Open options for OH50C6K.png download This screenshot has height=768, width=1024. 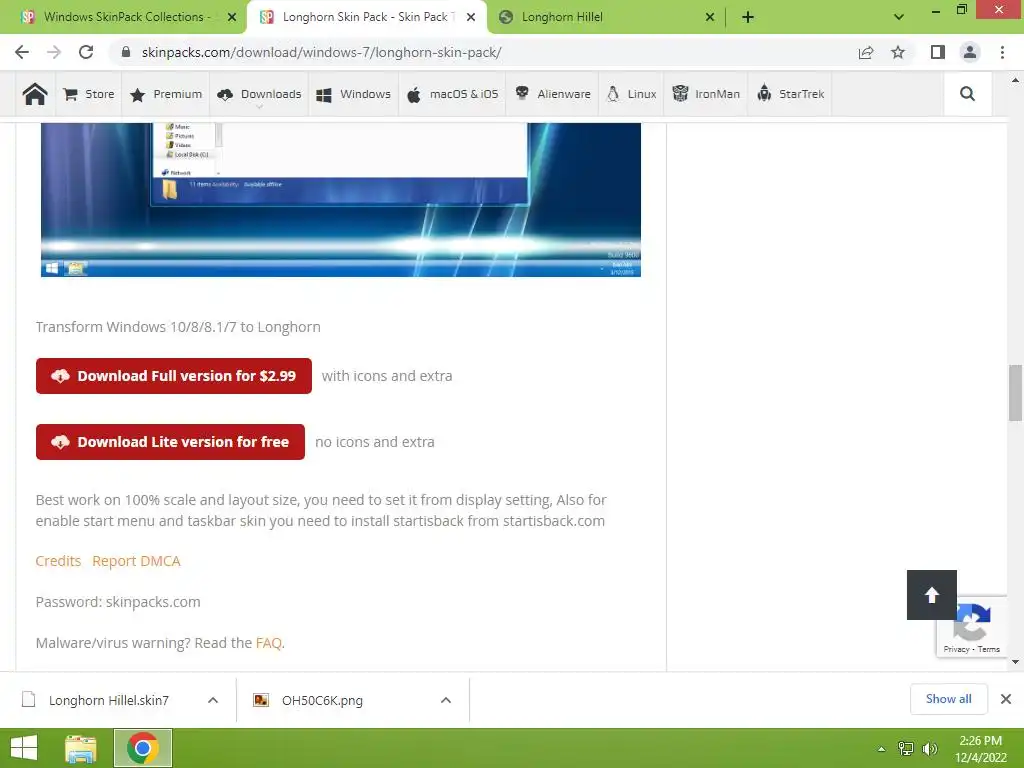pos(446,700)
